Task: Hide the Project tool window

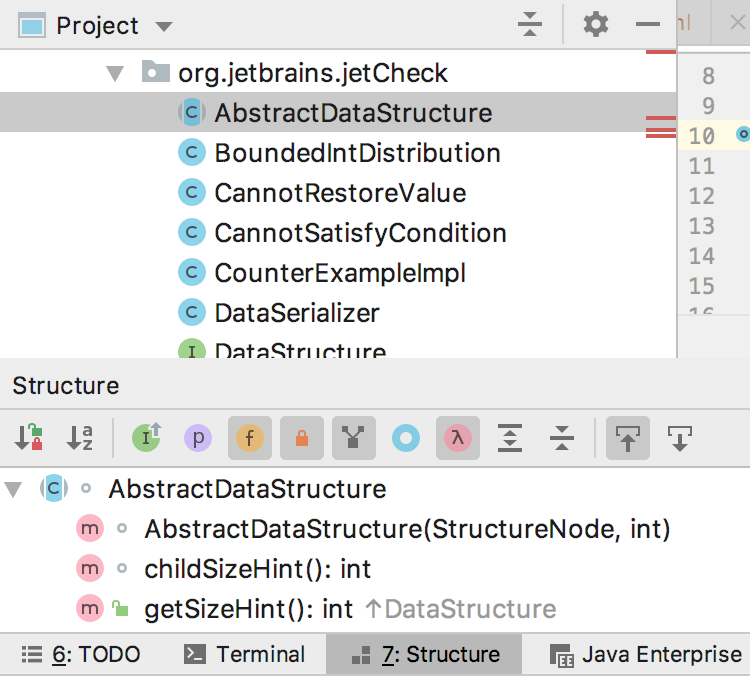Action: pos(648,25)
